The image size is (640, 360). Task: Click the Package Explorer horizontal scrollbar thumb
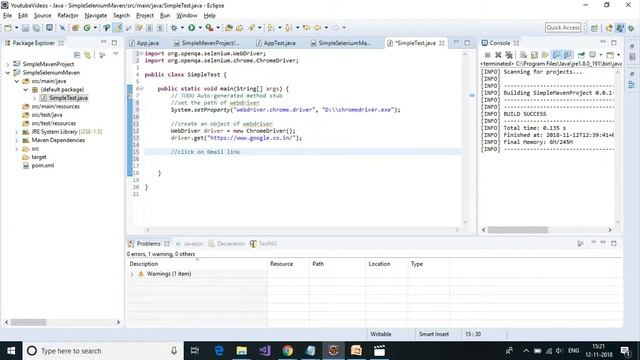tap(28, 322)
